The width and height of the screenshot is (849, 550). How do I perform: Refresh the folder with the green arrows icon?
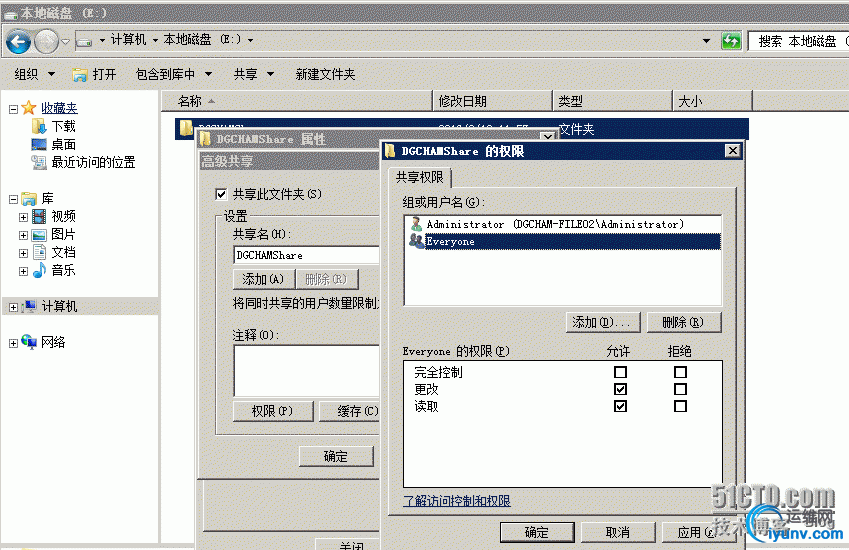[x=731, y=41]
